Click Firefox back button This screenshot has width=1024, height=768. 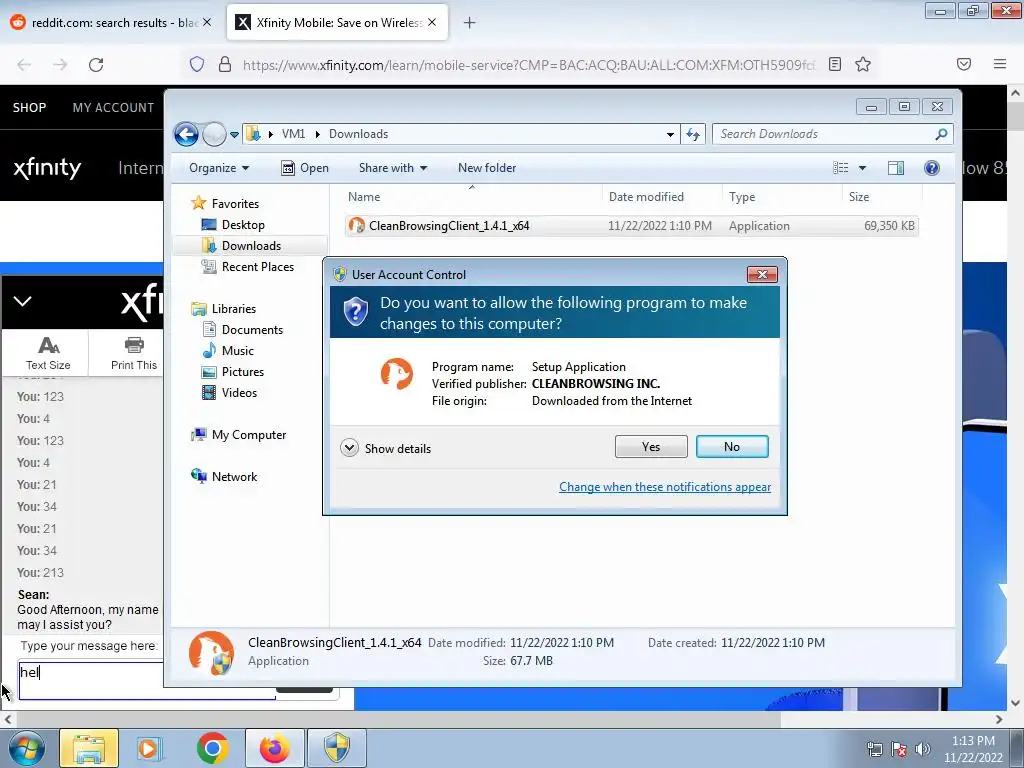(x=24, y=65)
